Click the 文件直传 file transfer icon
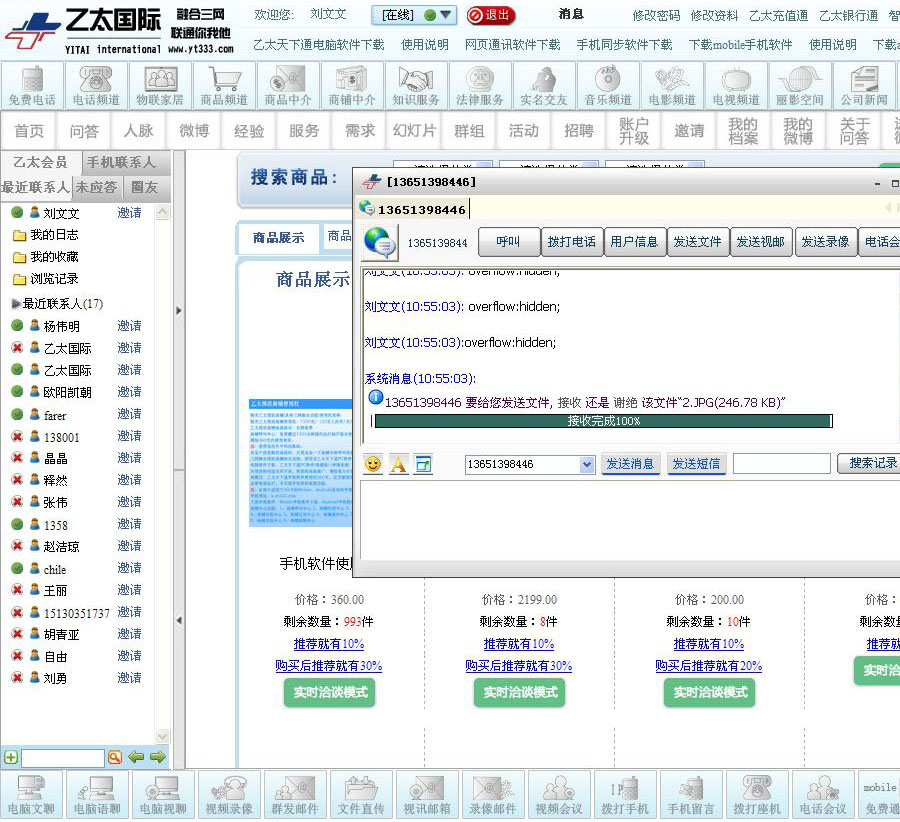900x822 pixels. pos(362,794)
